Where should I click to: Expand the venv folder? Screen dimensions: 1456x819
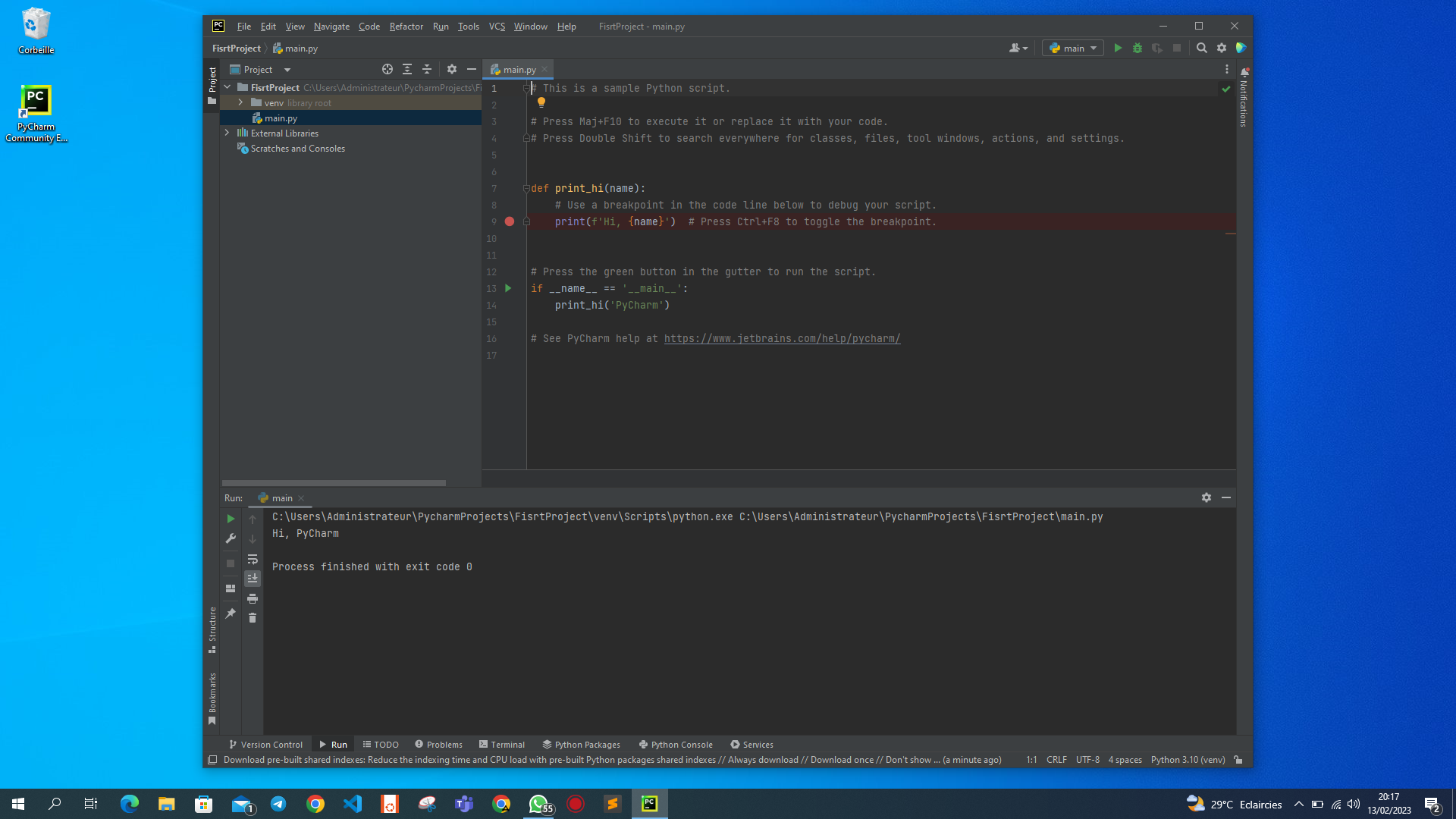click(x=241, y=102)
